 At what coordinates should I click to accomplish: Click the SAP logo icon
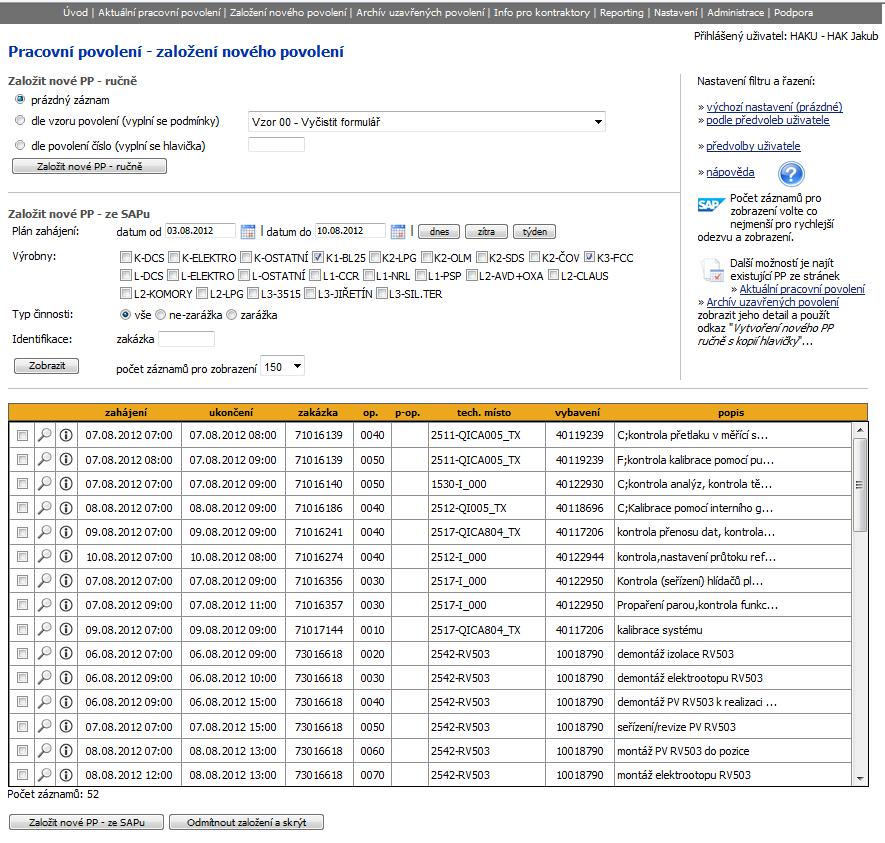tap(710, 205)
